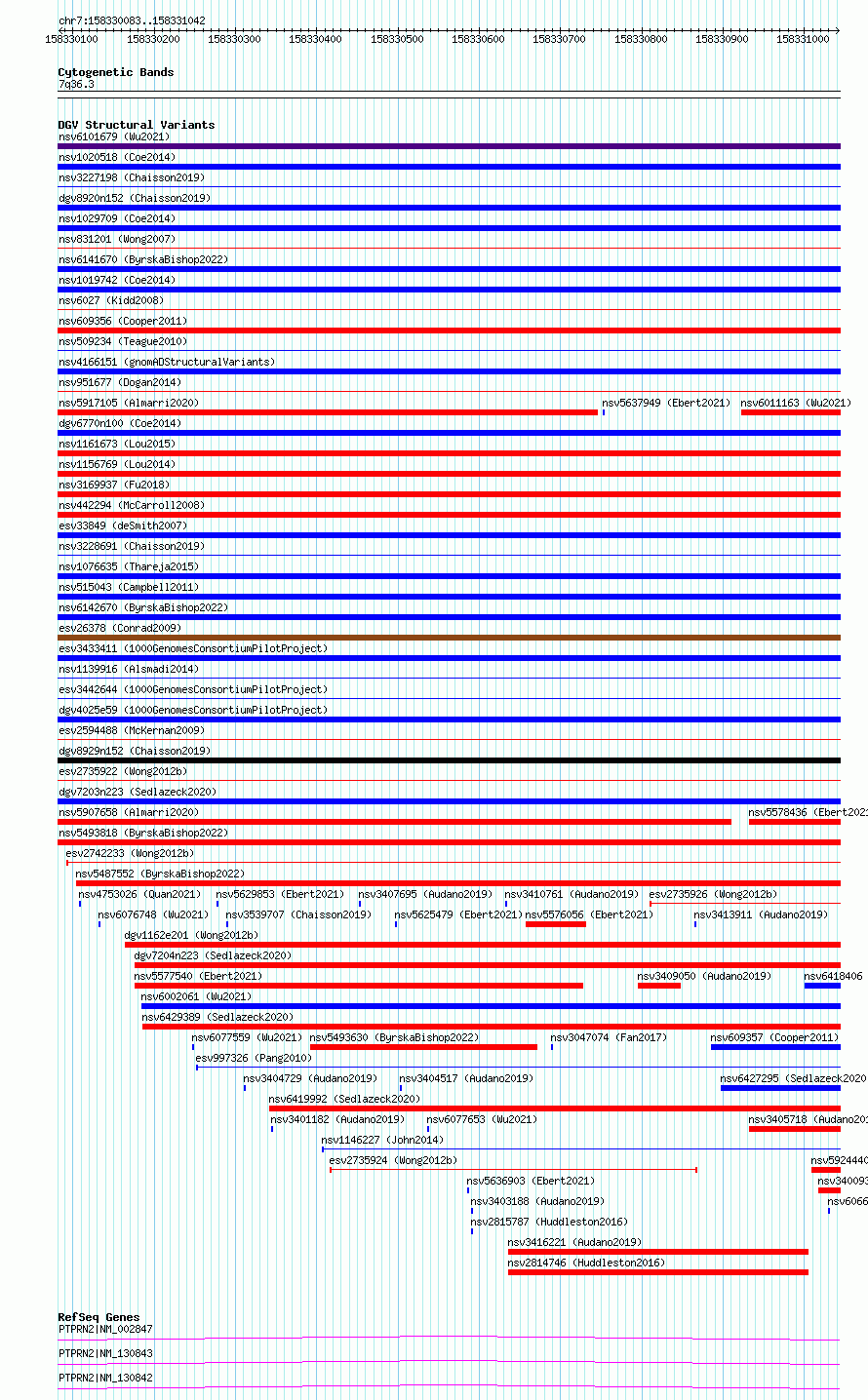Click nsv6429389 (Sedlazeck2020) label
This screenshot has height=1400, width=868.
(217, 1017)
